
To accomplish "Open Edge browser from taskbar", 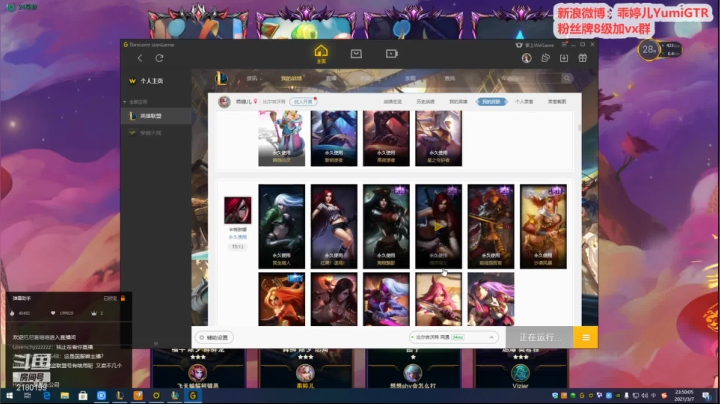I will click(x=46, y=395).
